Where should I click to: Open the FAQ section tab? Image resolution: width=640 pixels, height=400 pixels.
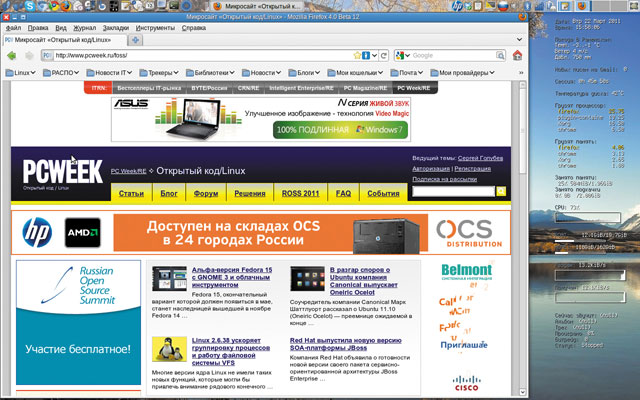click(343, 193)
